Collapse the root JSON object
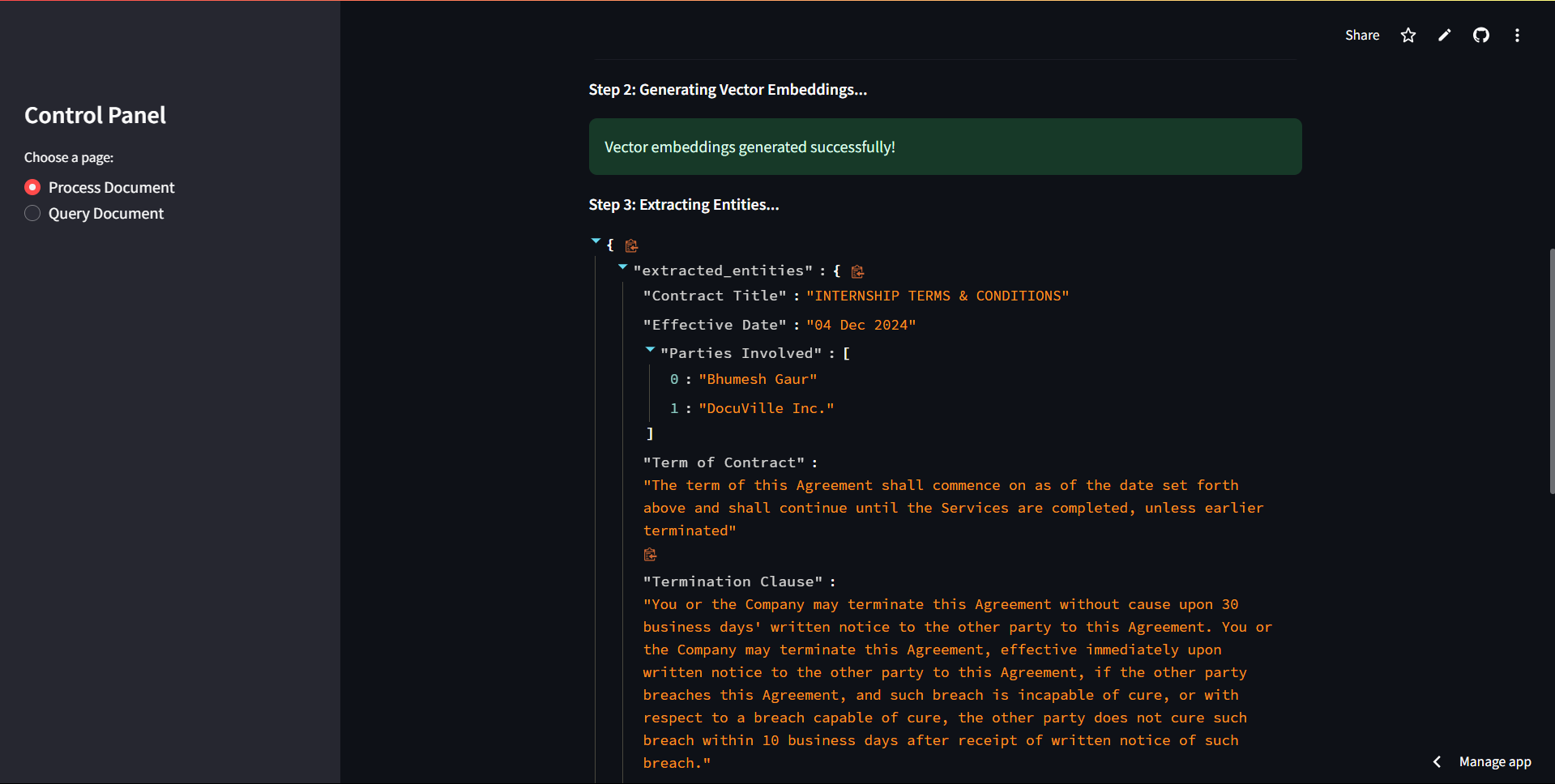Screen dimensions: 1555x784 point(596,241)
